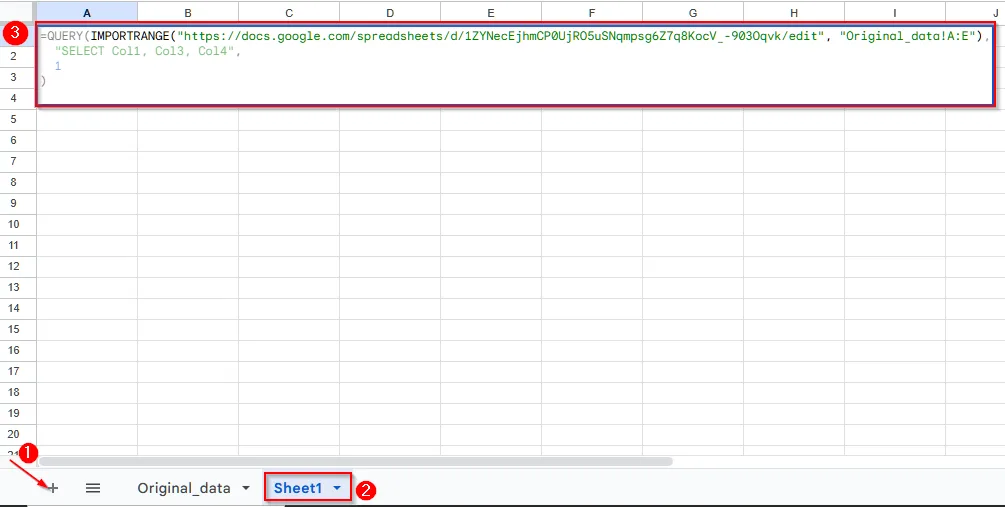Select column C header
This screenshot has height=507, width=1005.
(x=289, y=12)
